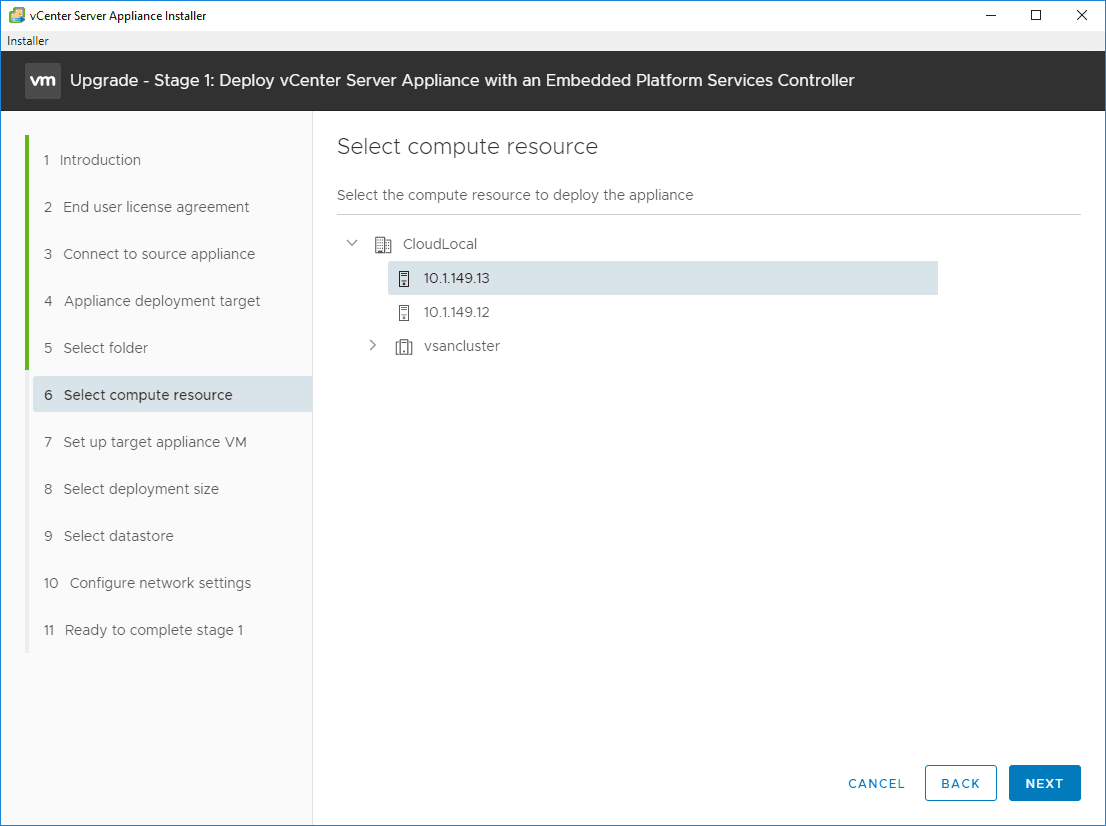The height and width of the screenshot is (826, 1106).
Task: Select host 10.1.149.12 as compute resource
Action: (x=456, y=313)
